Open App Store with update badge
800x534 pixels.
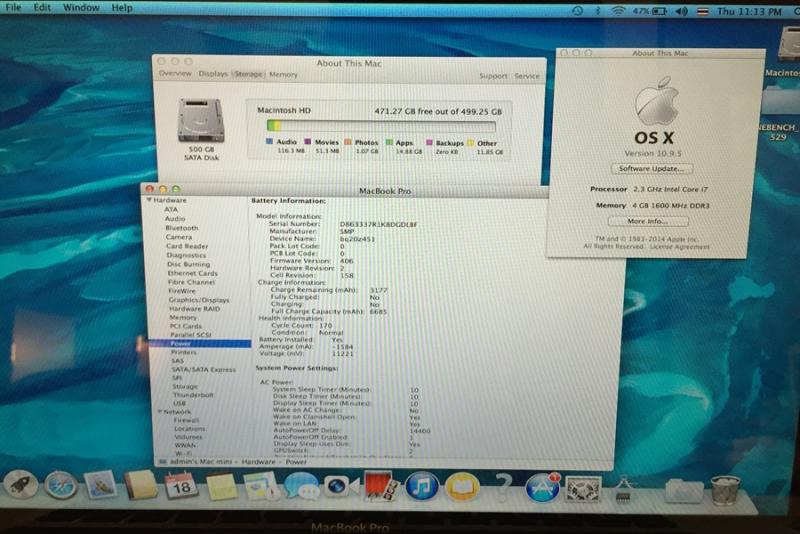point(542,488)
